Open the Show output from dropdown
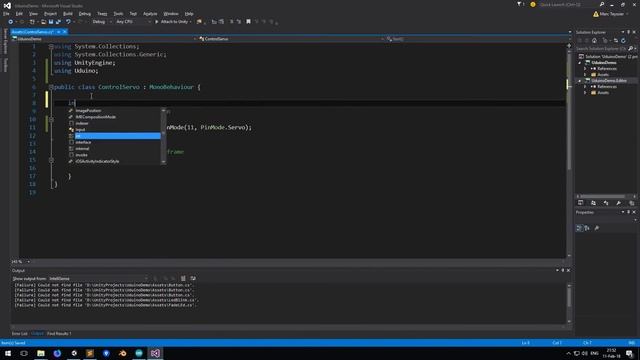The width and height of the screenshot is (640, 360). click(x=98, y=278)
